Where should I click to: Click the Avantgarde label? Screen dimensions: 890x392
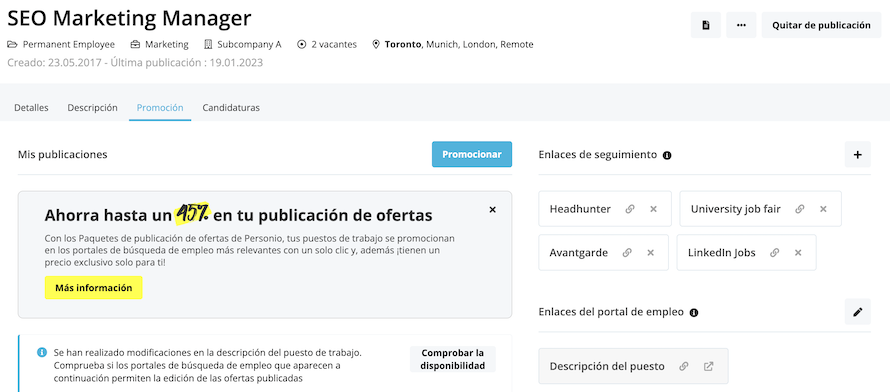(x=578, y=253)
